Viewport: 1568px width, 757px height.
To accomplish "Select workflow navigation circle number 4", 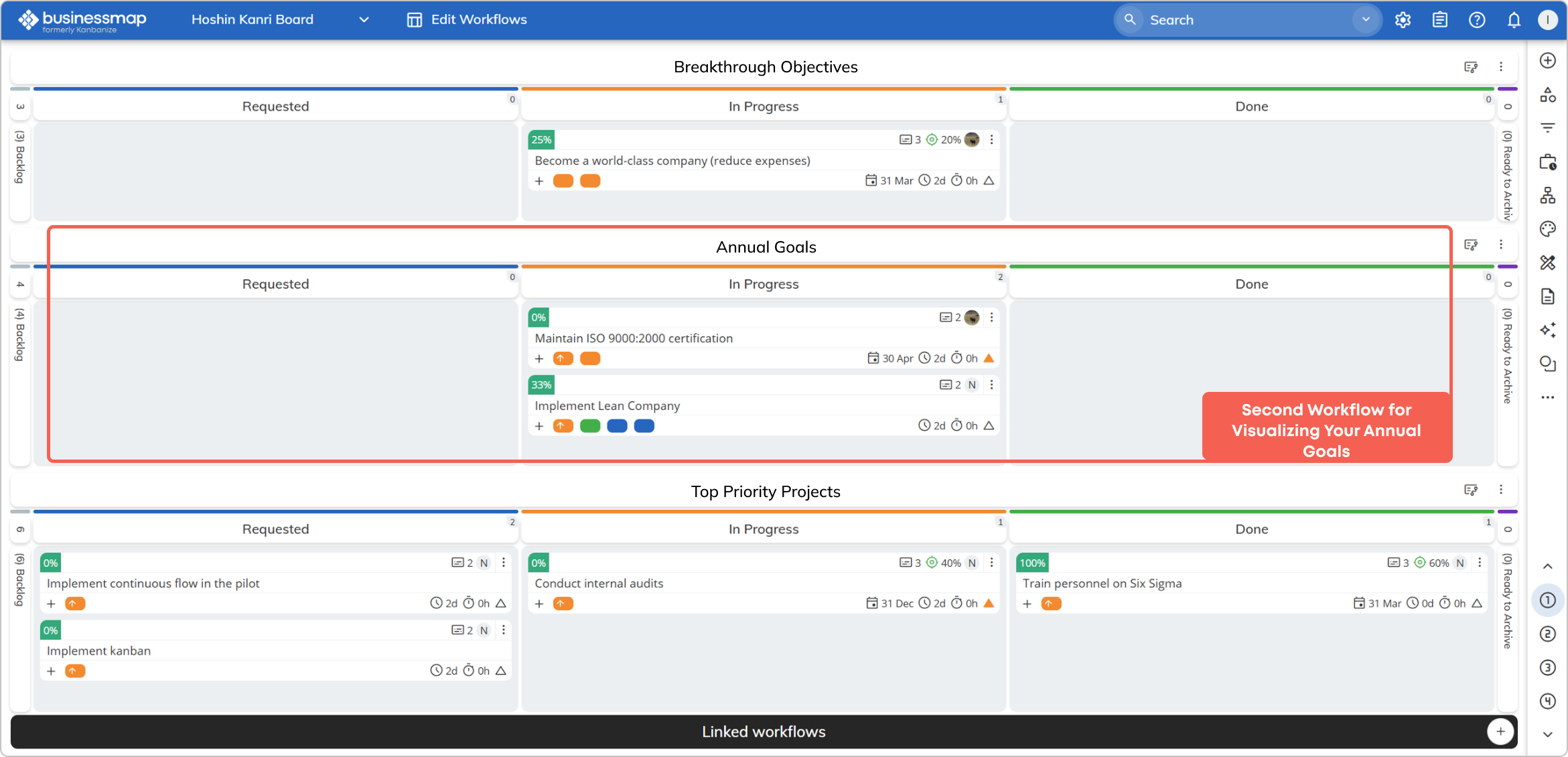I will [x=1548, y=701].
